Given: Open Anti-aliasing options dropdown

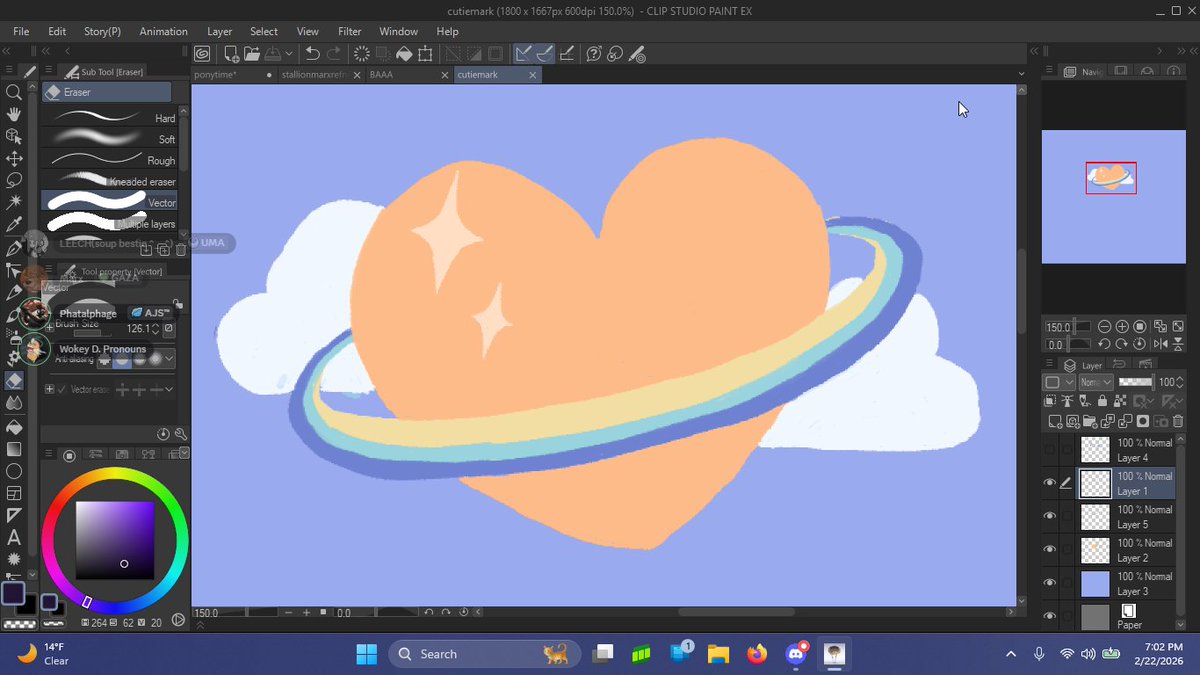Looking at the screenshot, I should tap(170, 358).
